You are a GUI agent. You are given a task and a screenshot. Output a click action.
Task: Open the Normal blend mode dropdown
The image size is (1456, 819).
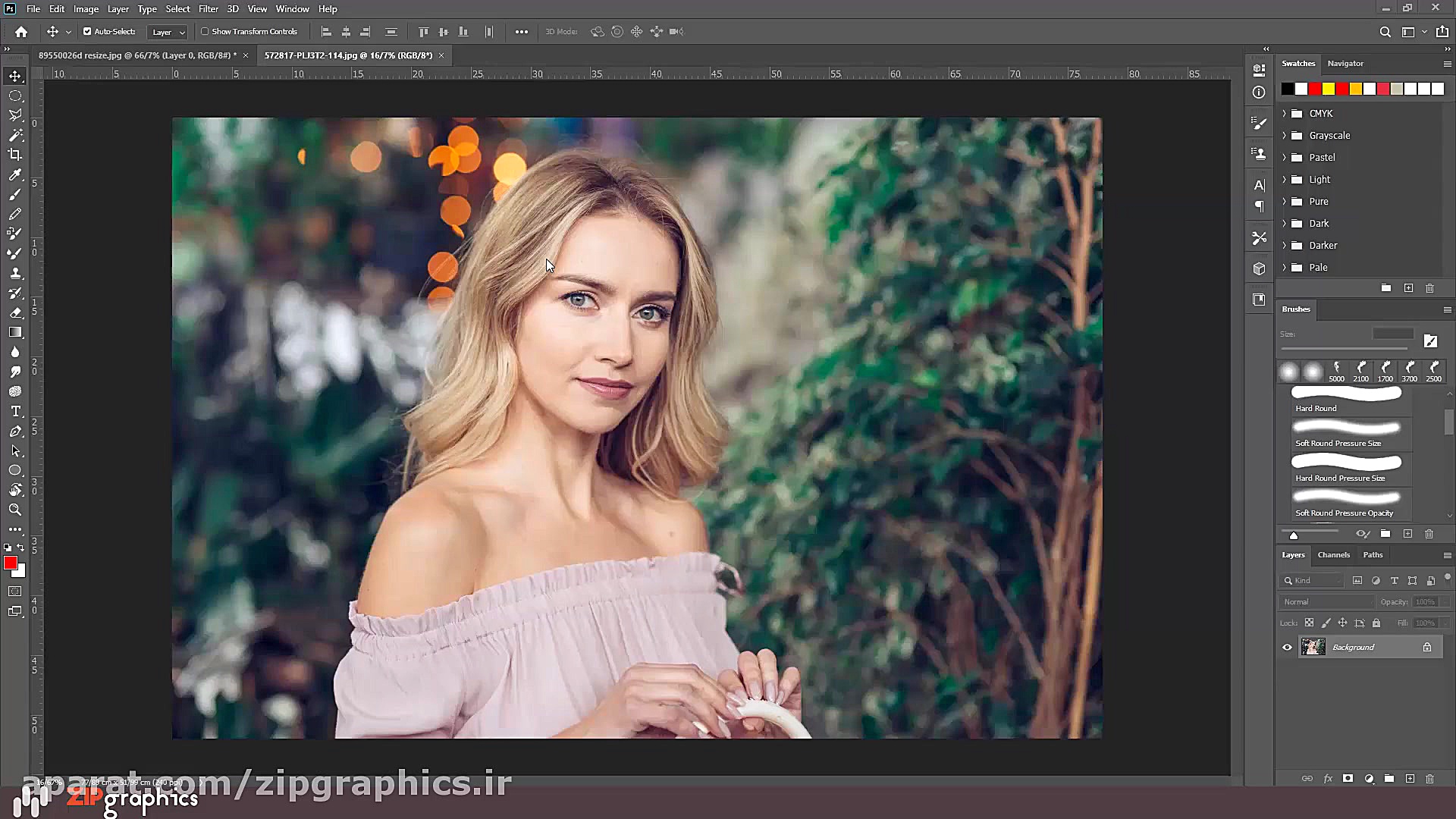click(1327, 602)
